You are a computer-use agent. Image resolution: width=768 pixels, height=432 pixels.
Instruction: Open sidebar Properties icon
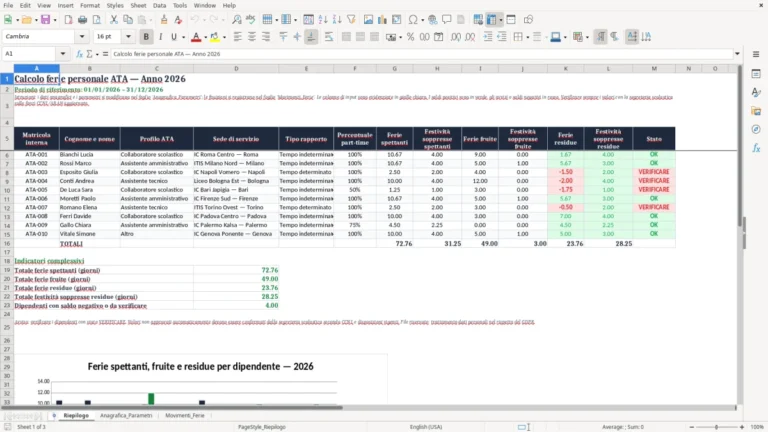(756, 73)
